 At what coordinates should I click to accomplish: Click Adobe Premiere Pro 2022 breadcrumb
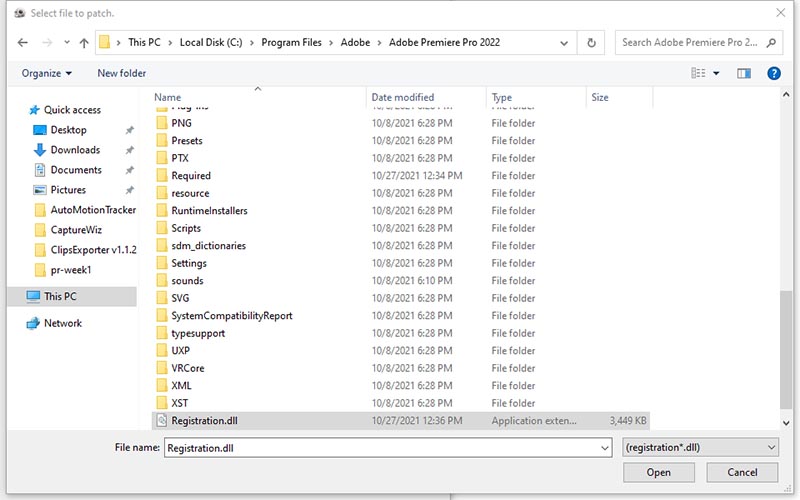(x=444, y=42)
